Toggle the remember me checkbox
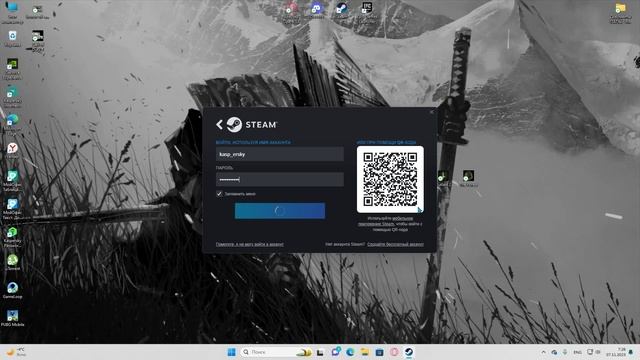This screenshot has width=640, height=360. (x=219, y=193)
